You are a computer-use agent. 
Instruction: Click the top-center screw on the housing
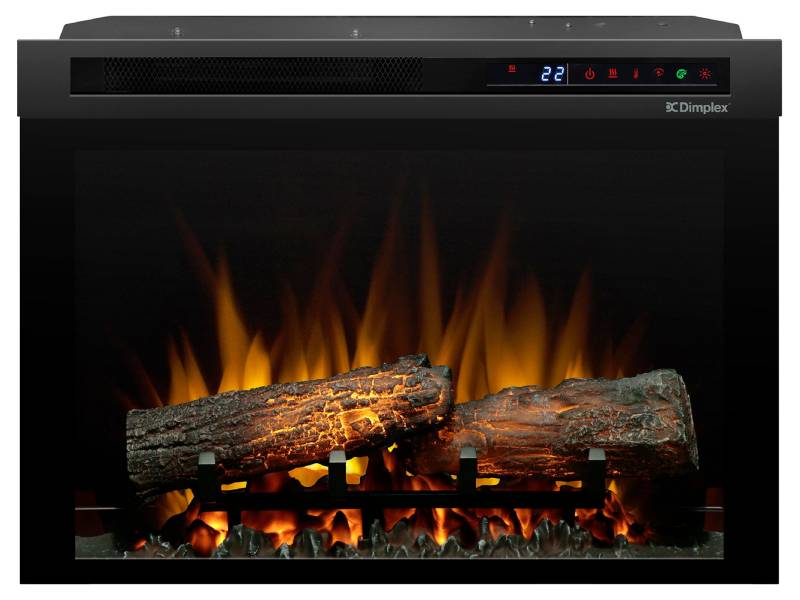[355, 33]
